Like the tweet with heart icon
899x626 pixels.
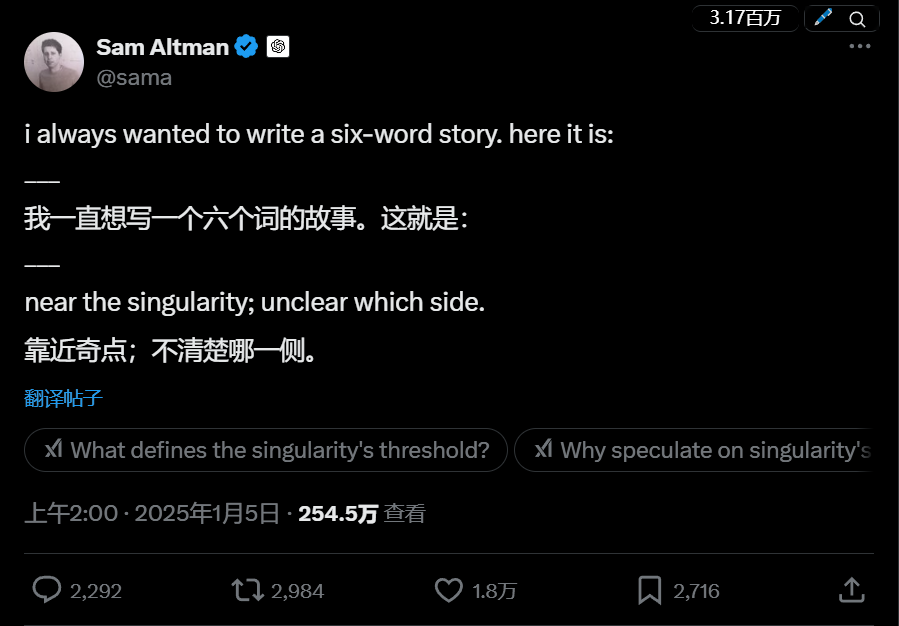[449, 590]
